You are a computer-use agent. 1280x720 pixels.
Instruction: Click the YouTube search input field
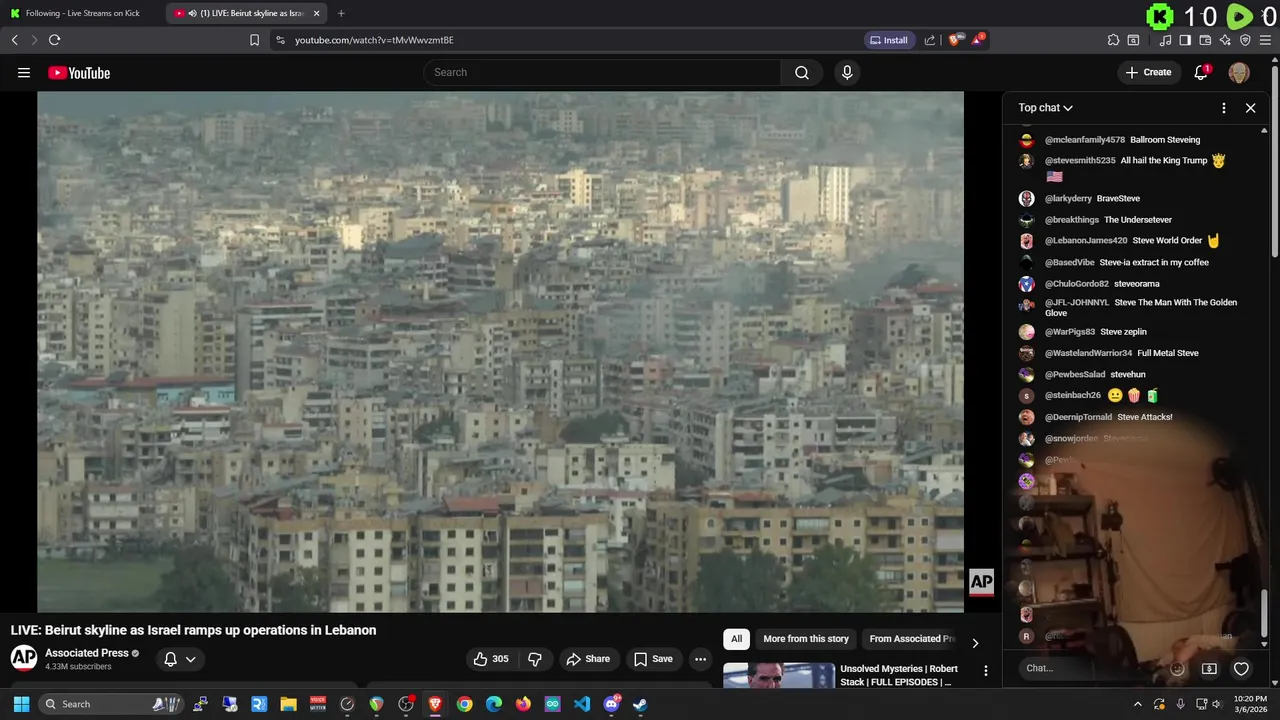602,72
